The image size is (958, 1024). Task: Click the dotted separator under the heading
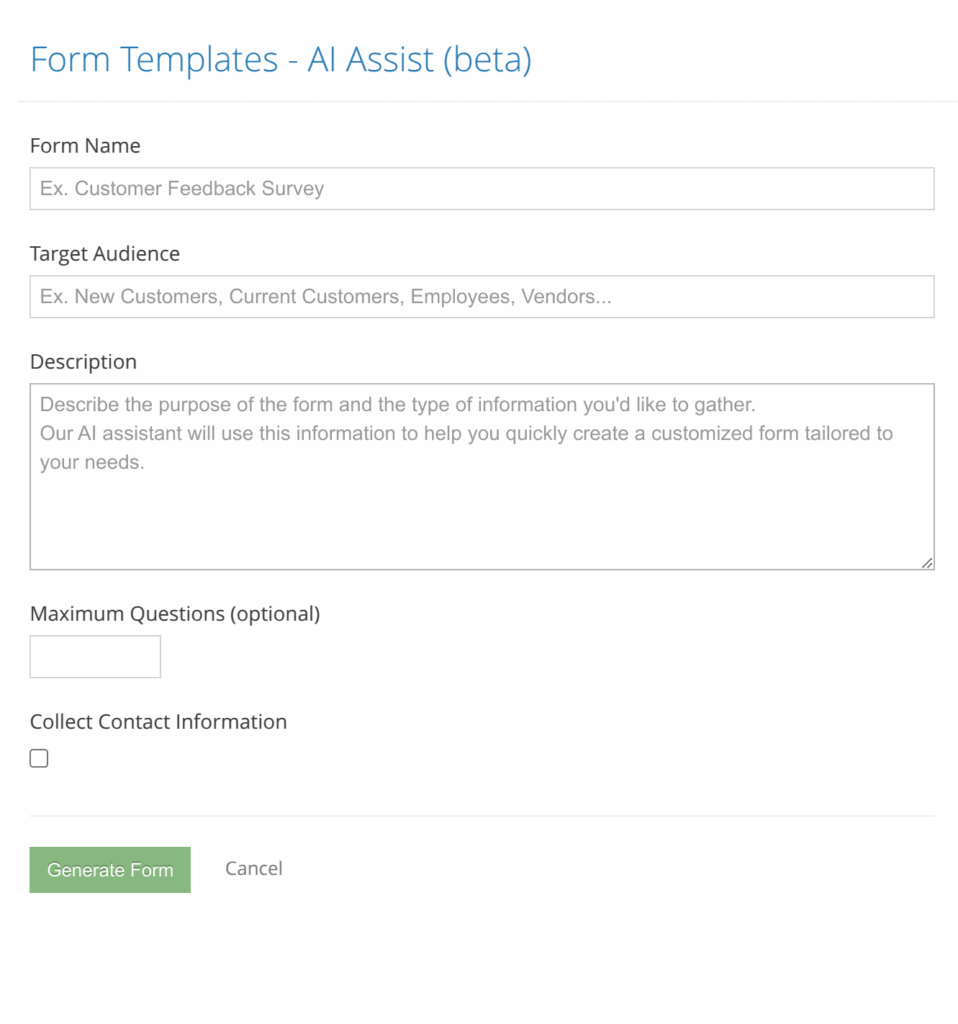point(487,101)
